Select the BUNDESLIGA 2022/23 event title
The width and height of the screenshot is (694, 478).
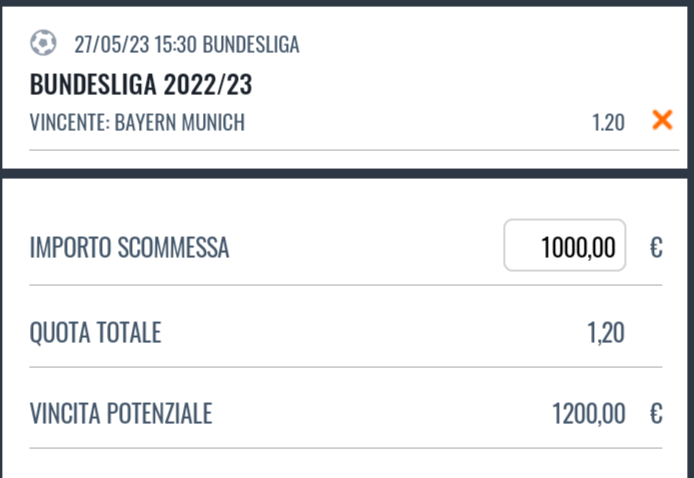point(141,84)
